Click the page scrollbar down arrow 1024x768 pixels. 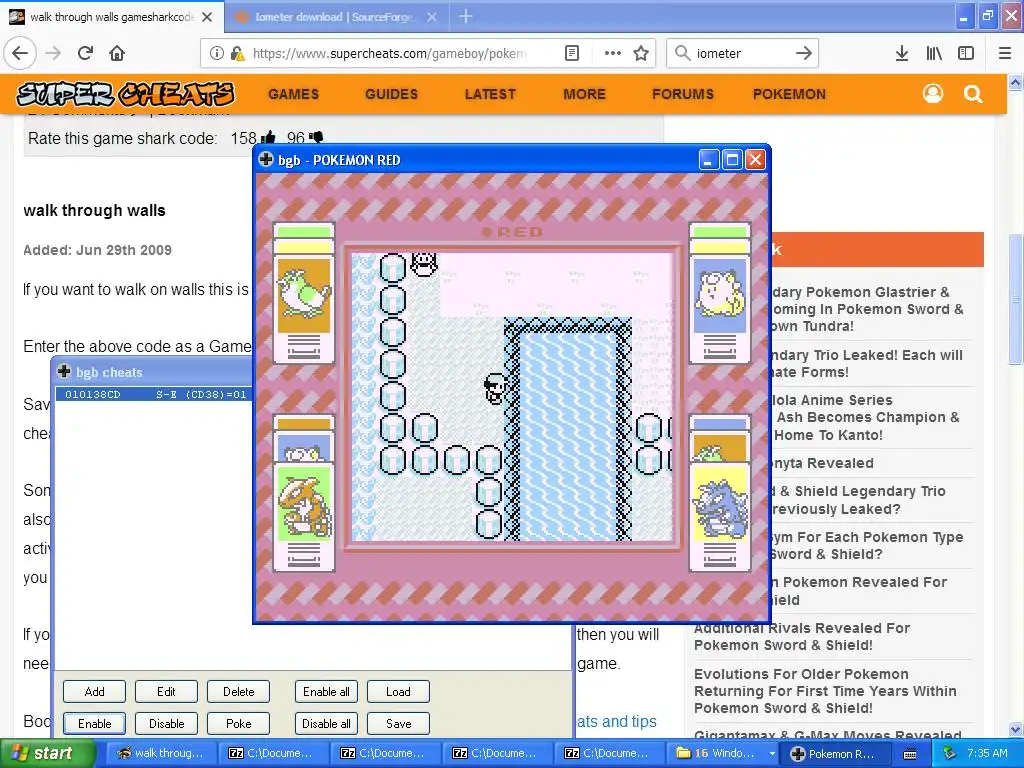pos(1016,730)
